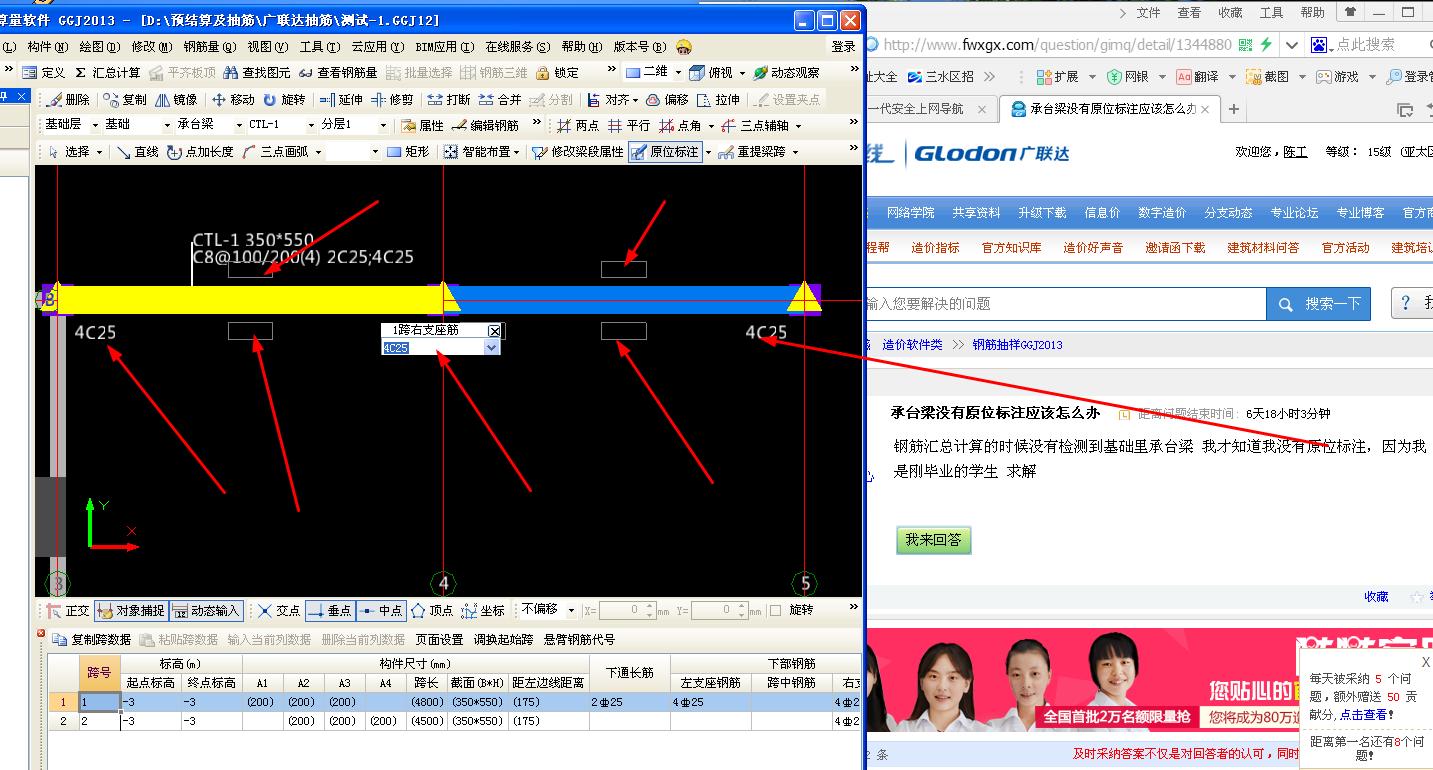Check the 旋转 rotation checkbox
This screenshot has width=1433, height=770.
click(x=774, y=610)
